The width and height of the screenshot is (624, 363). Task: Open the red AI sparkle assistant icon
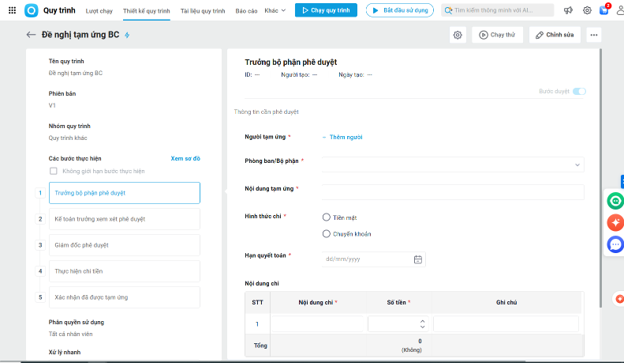coord(615,222)
